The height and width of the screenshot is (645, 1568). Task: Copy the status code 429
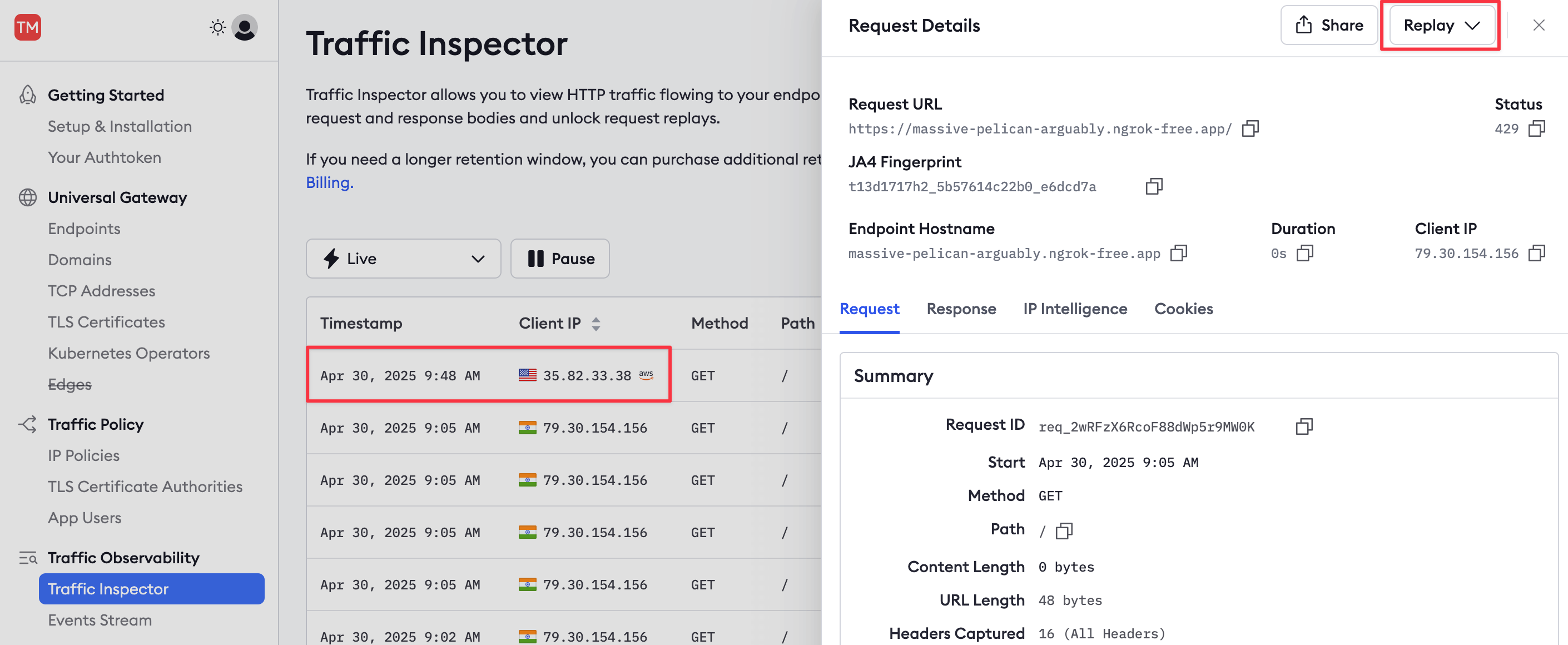1536,128
